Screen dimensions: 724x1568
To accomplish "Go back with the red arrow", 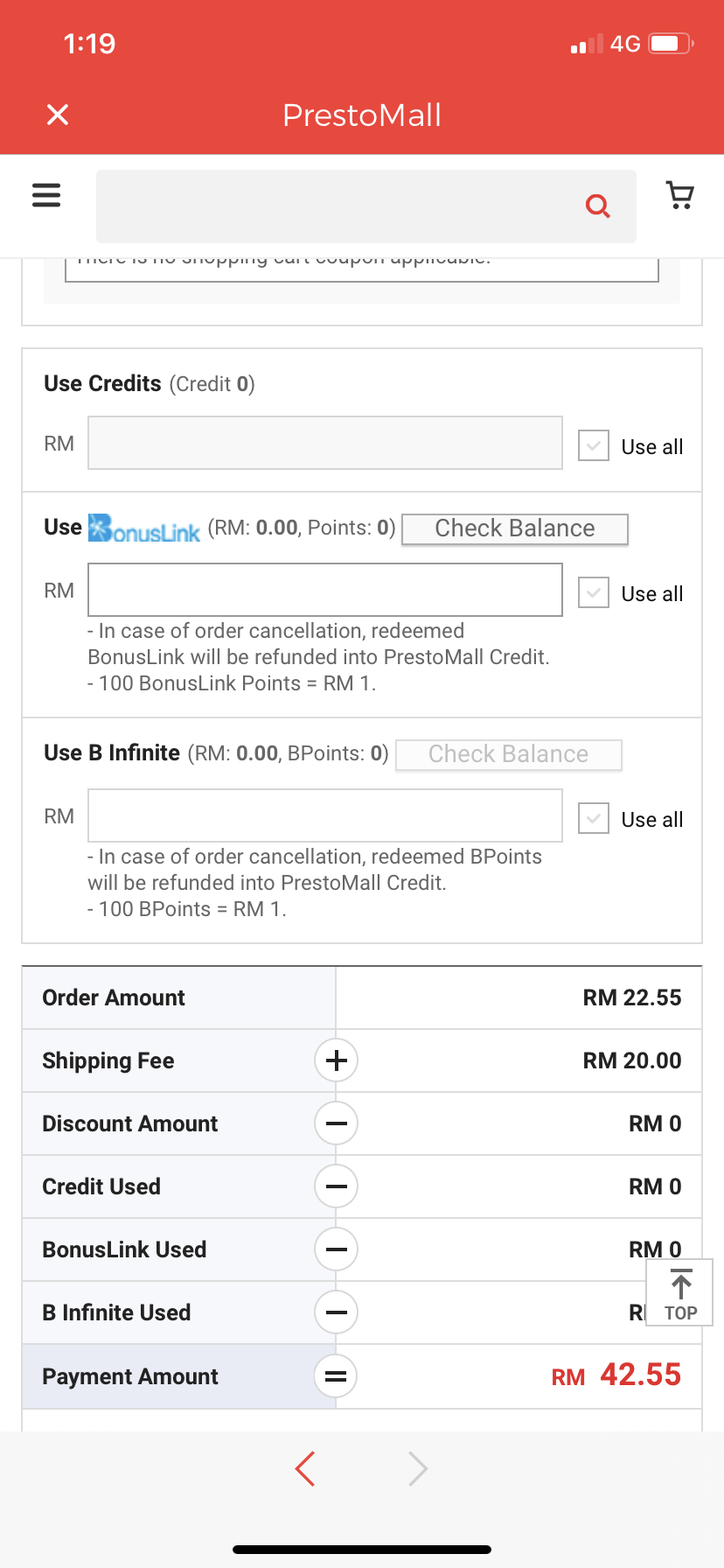I will pyautogui.click(x=305, y=1468).
